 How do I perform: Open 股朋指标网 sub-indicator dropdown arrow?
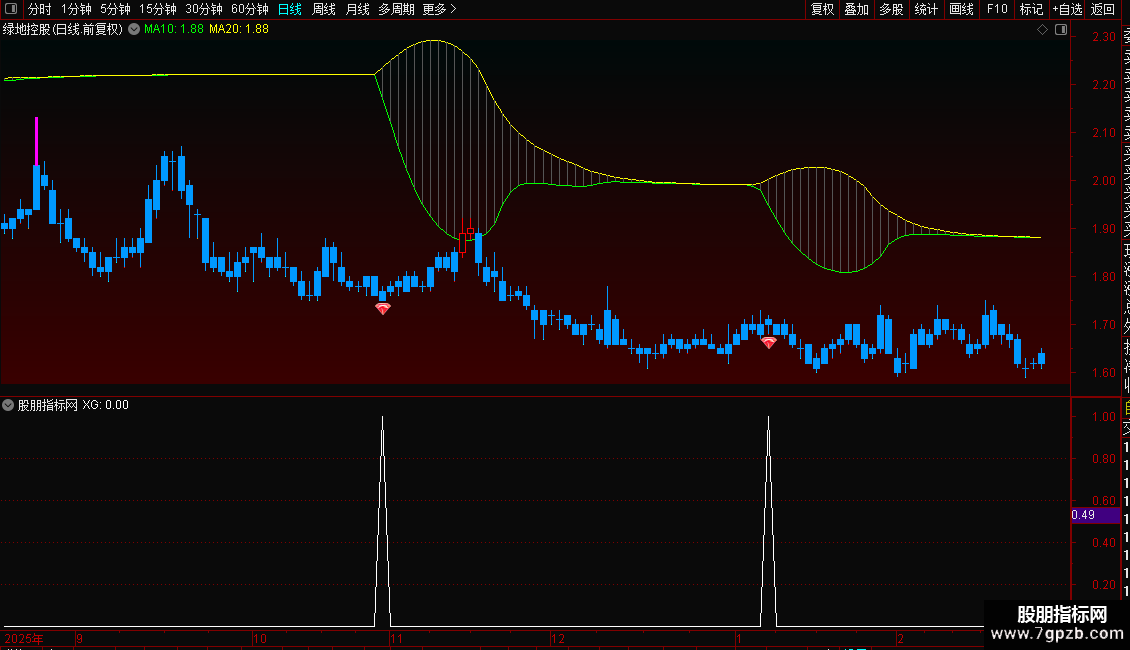click(8, 405)
